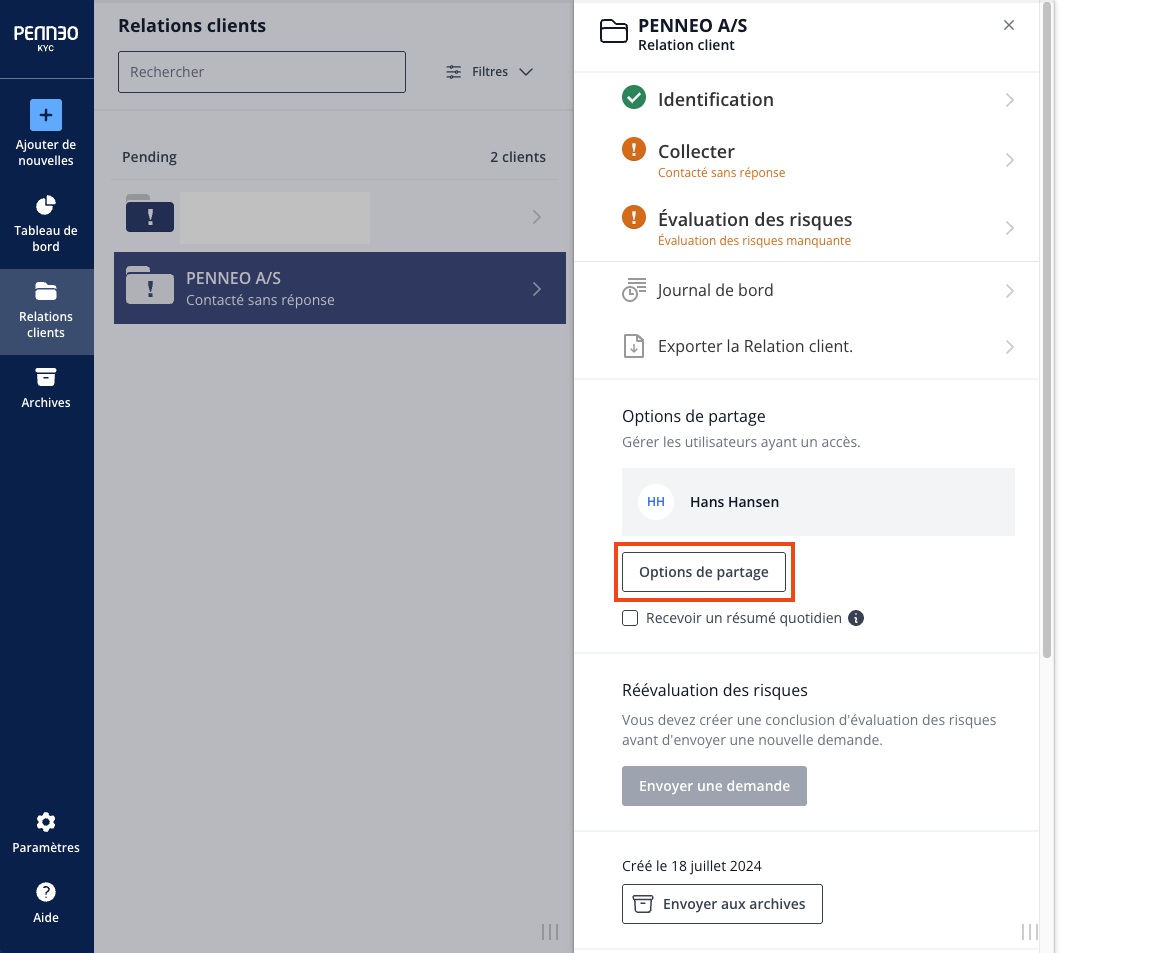Go to Tableau de bord menu label
Image resolution: width=1172 pixels, height=953 pixels.
46,238
